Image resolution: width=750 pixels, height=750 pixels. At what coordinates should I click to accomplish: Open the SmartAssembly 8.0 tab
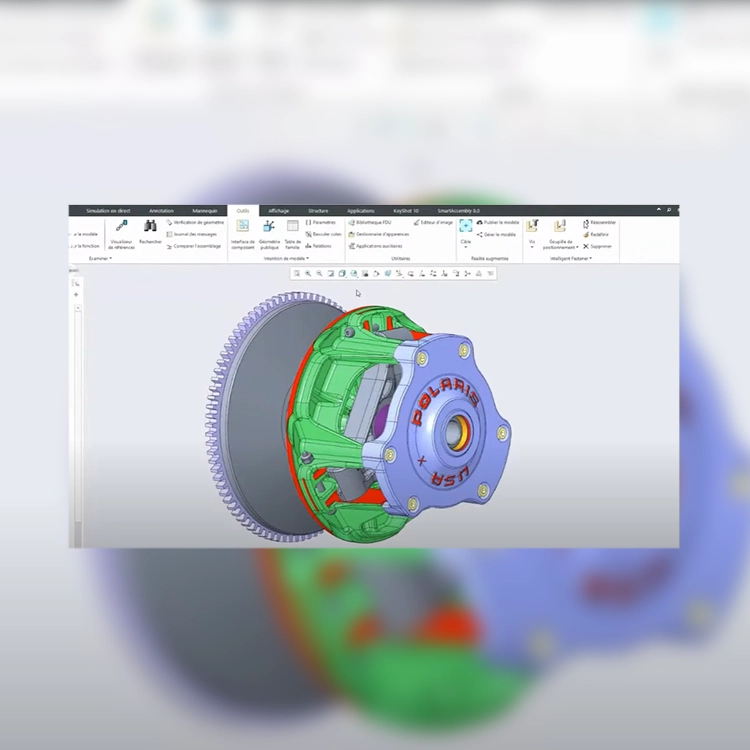coord(458,210)
